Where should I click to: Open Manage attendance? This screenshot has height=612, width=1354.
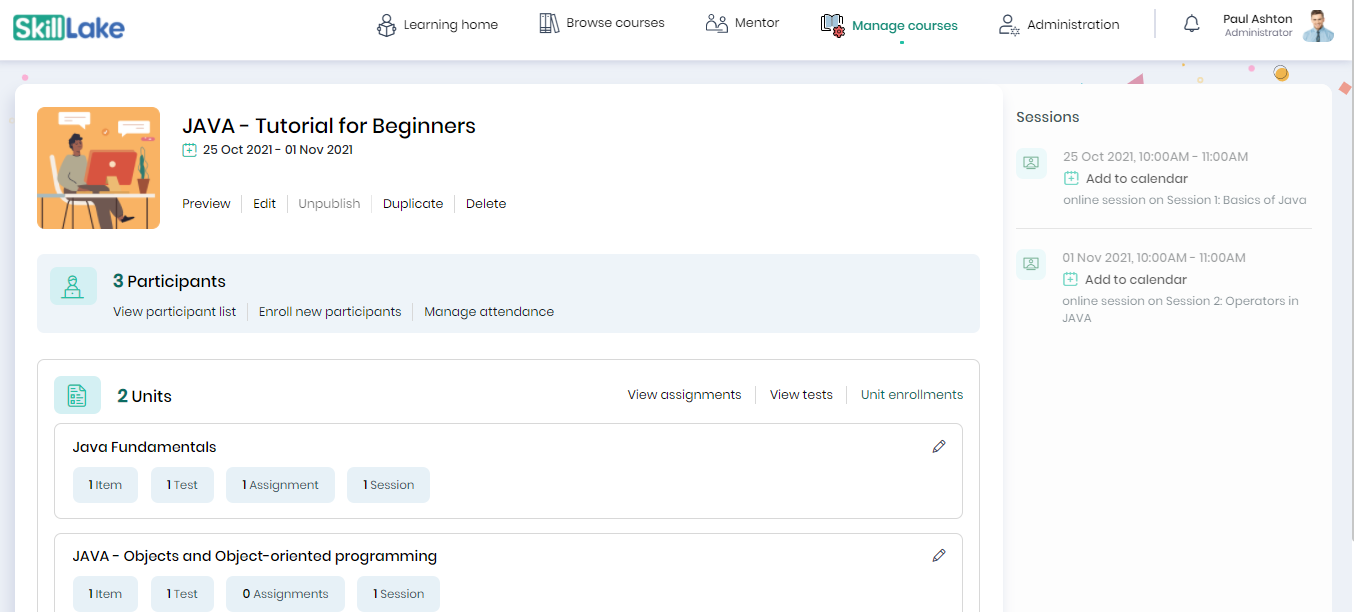pyautogui.click(x=489, y=312)
